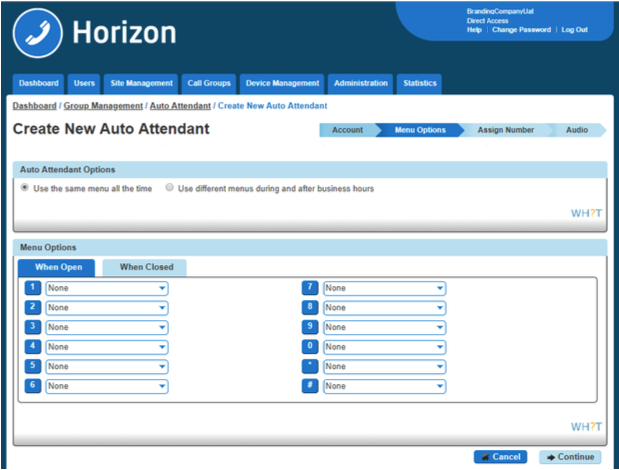Click the Account wizard step

[347, 130]
